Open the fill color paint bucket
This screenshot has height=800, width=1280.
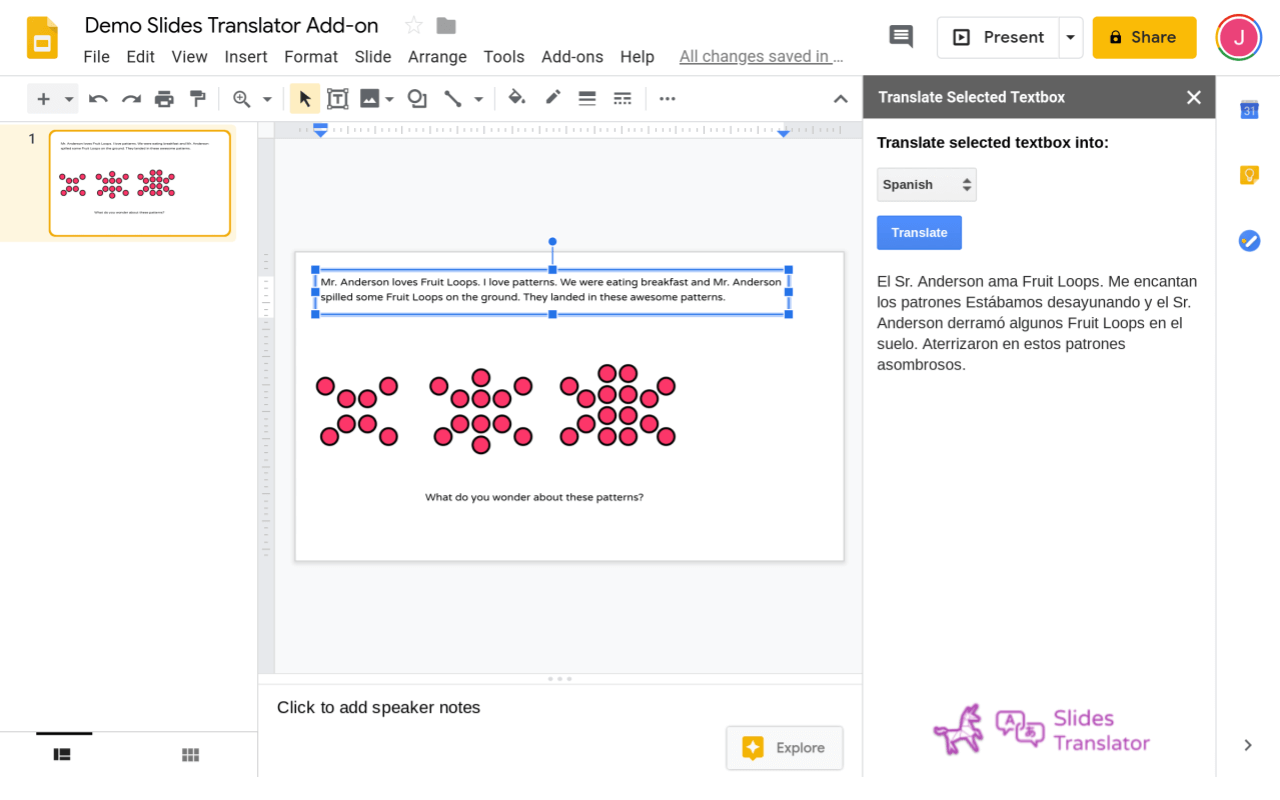click(x=517, y=98)
